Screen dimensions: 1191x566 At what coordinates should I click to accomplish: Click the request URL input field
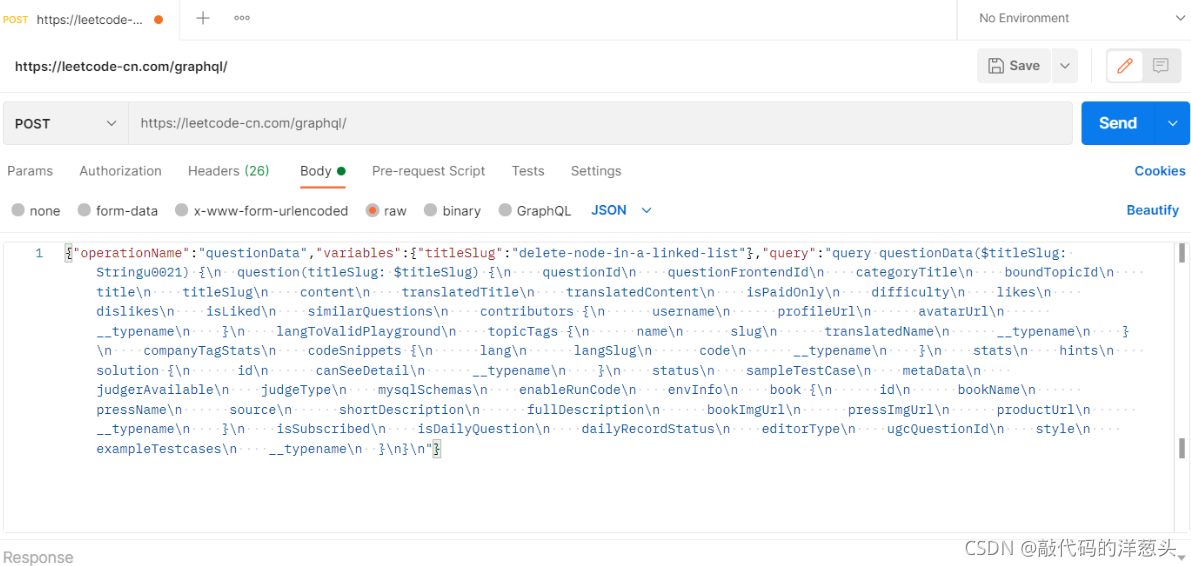click(600, 123)
